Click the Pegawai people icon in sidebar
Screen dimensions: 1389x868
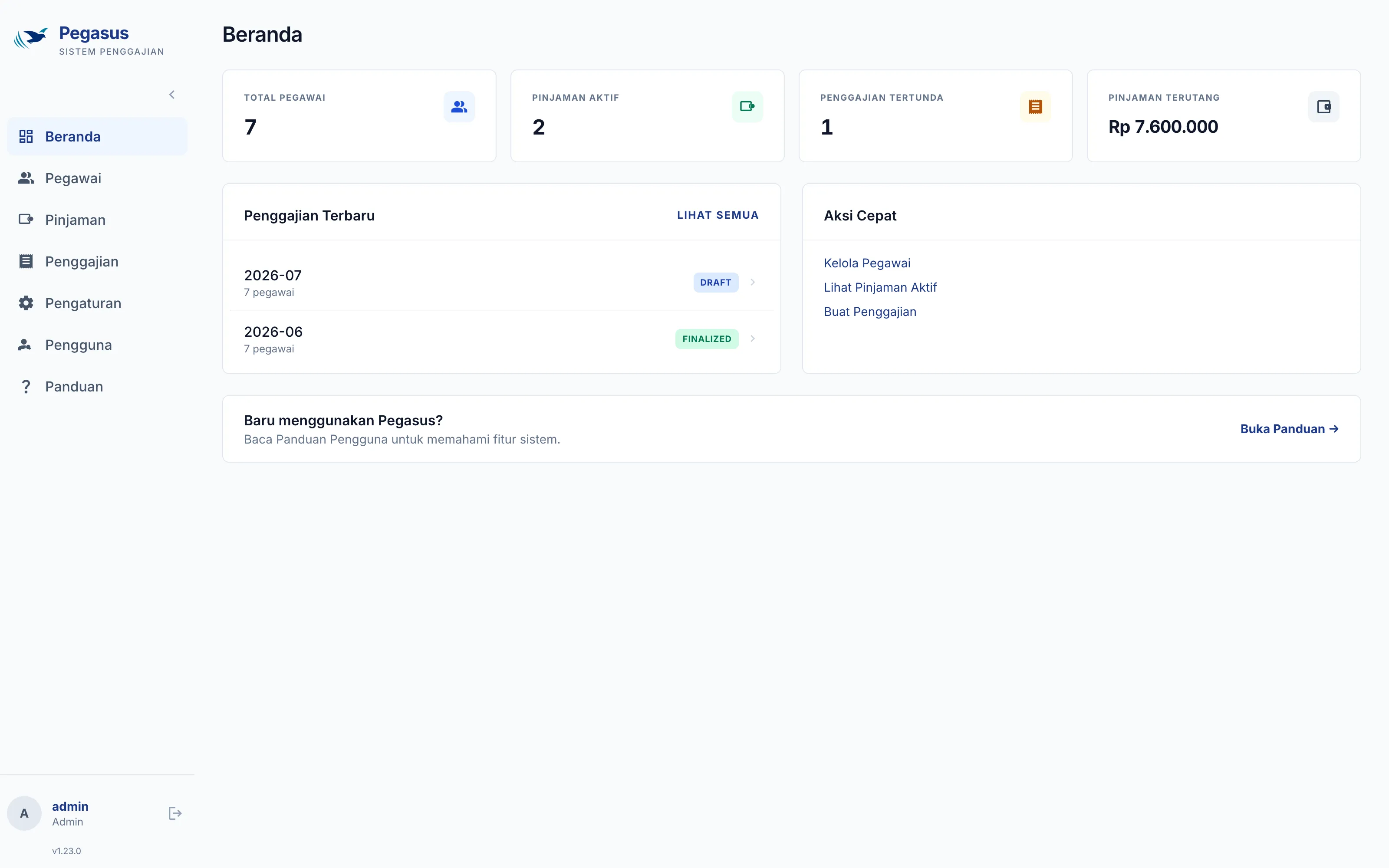coord(26,178)
